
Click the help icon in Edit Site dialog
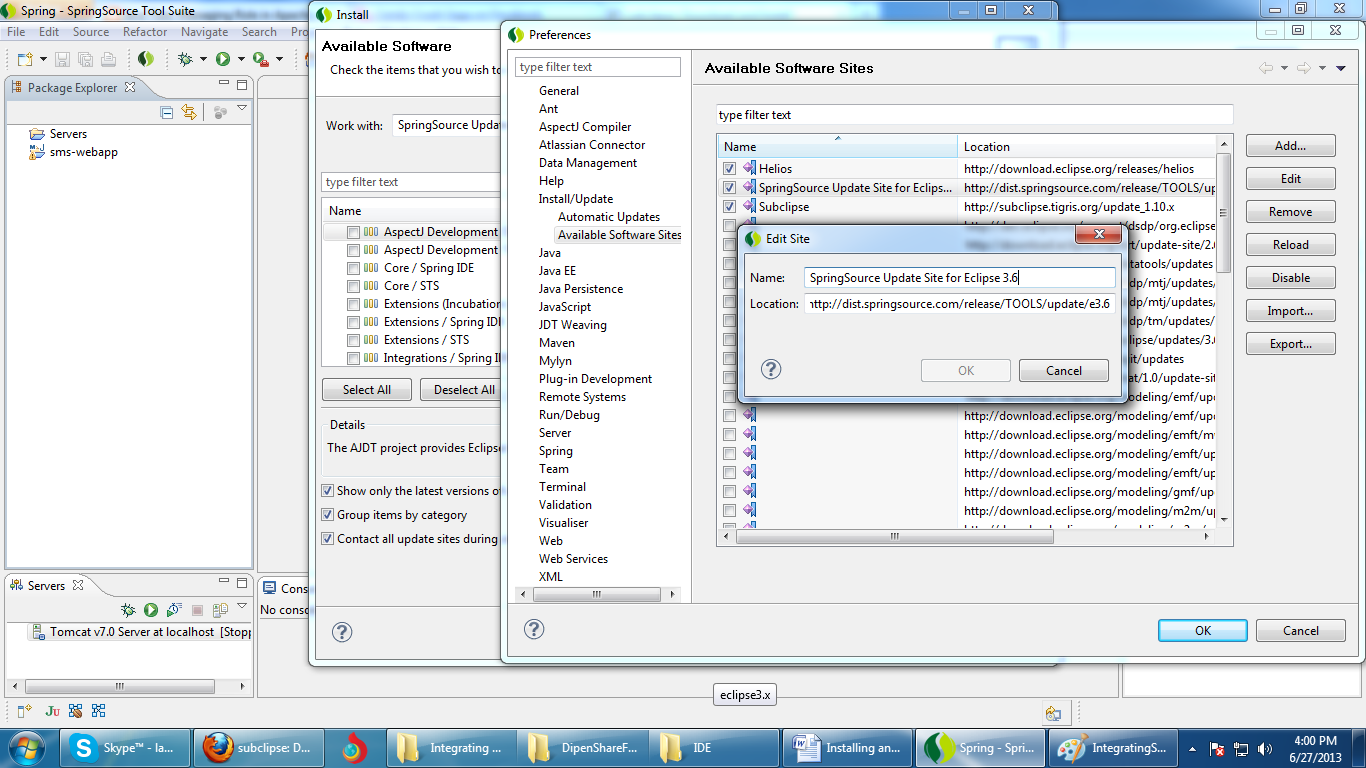(771, 370)
